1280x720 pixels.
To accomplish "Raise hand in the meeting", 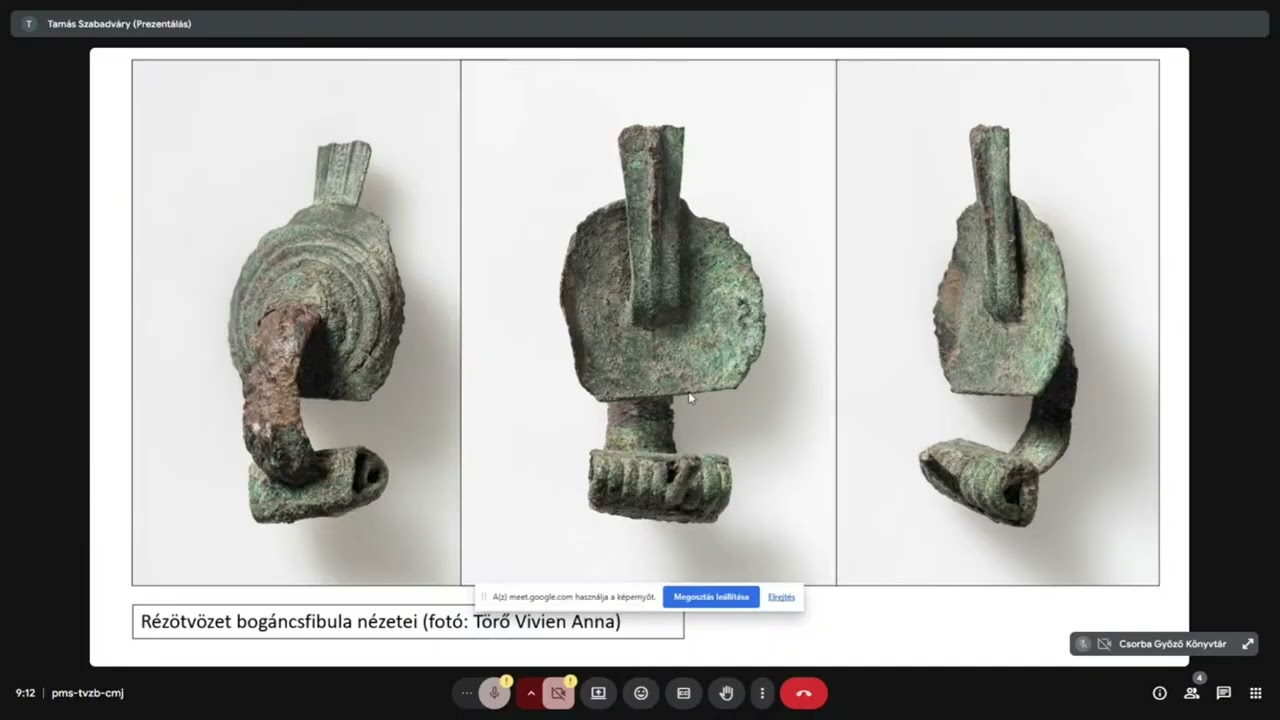I will click(727, 693).
